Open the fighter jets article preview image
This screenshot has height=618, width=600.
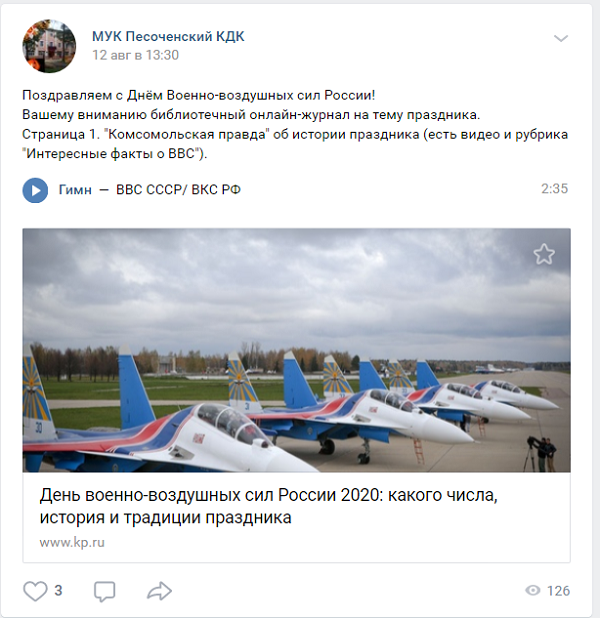tap(296, 350)
